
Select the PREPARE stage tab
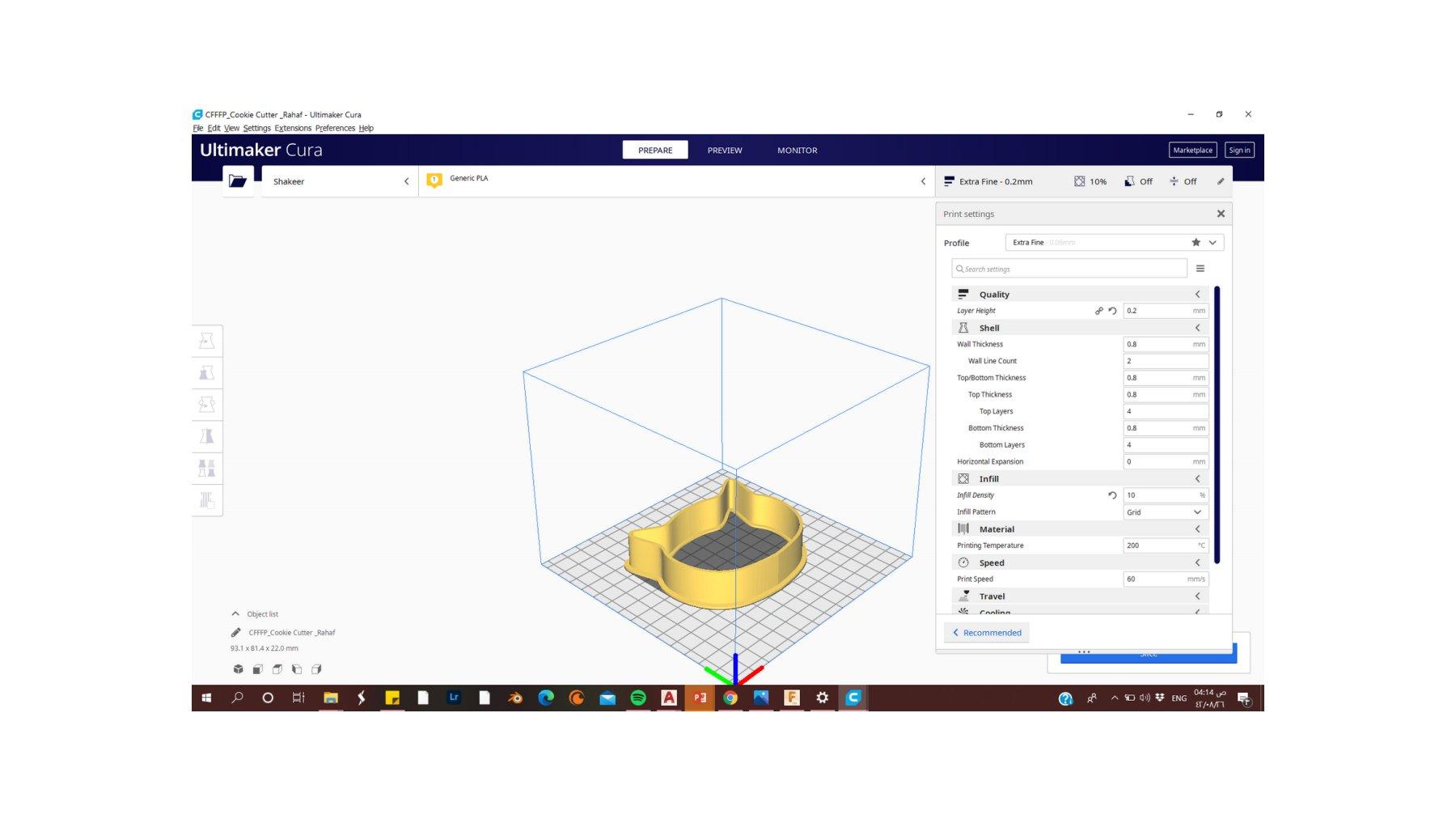pyautogui.click(x=655, y=151)
